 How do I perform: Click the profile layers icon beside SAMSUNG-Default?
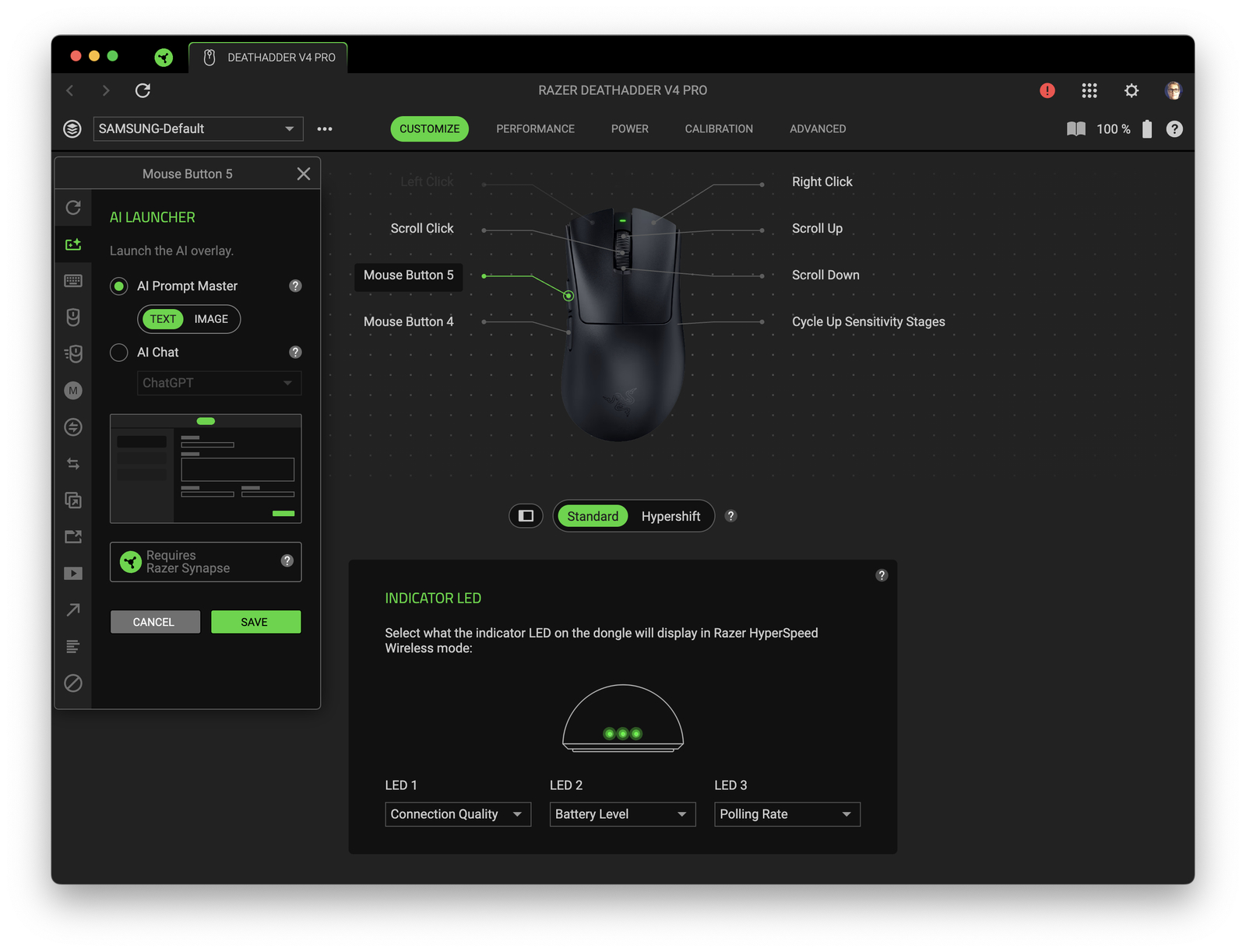pos(72,128)
